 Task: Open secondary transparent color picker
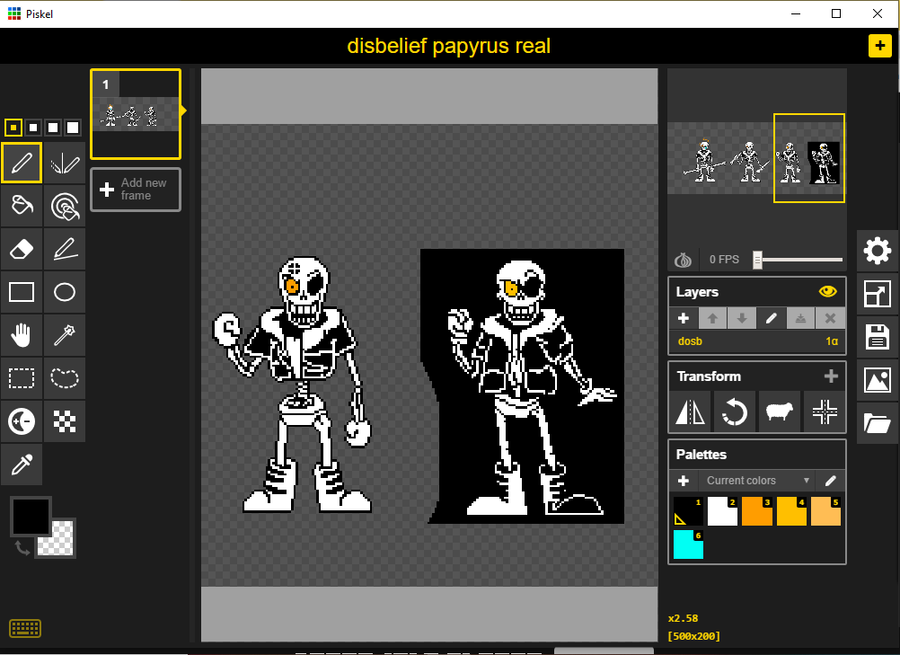point(60,543)
